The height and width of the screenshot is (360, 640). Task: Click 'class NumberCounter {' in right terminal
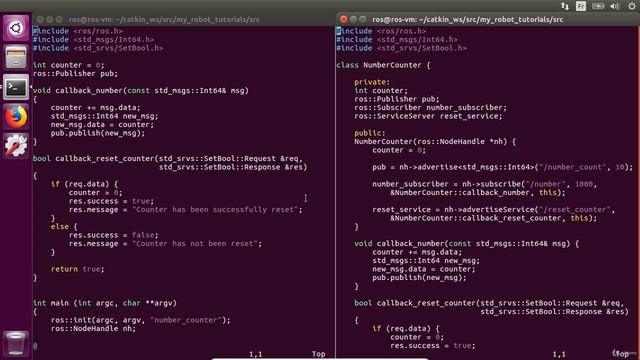(383, 65)
